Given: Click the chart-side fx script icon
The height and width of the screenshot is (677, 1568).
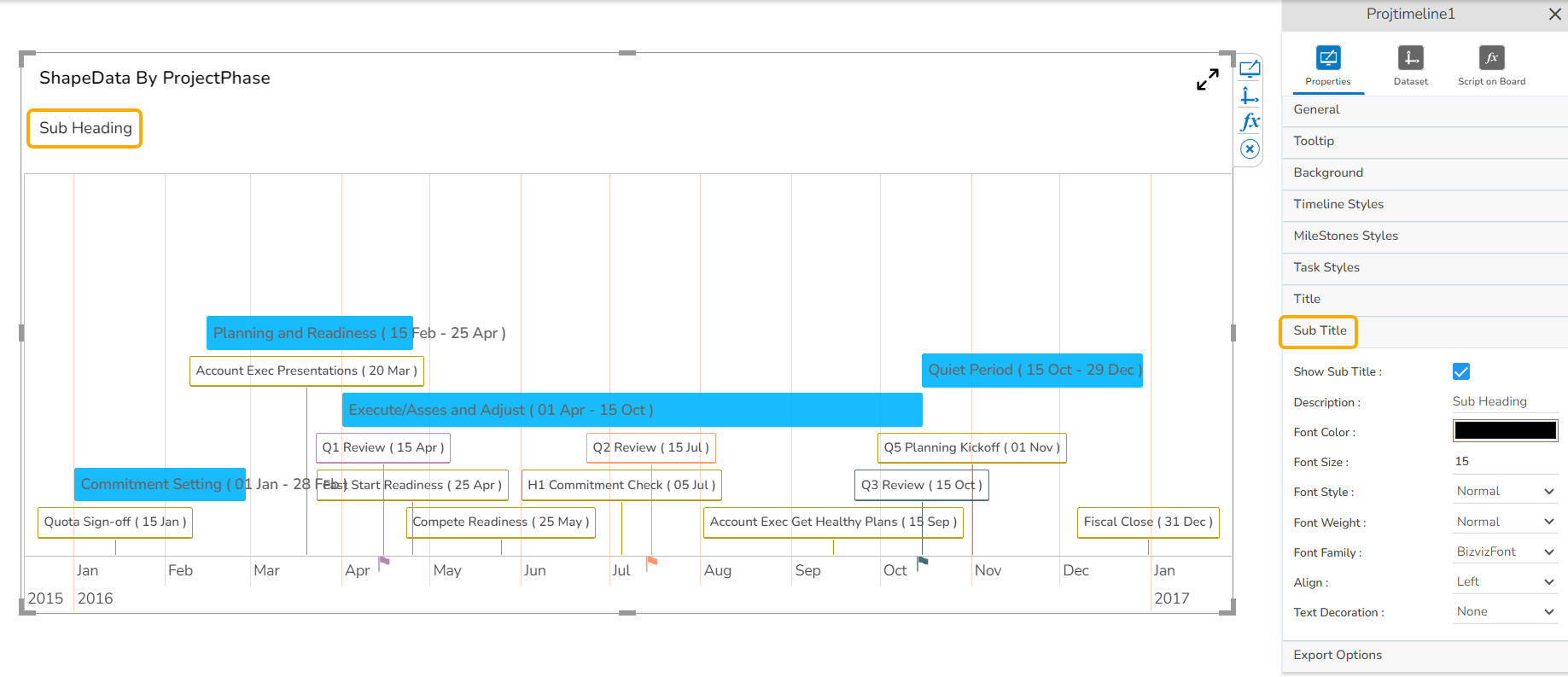Looking at the screenshot, I should pyautogui.click(x=1250, y=122).
